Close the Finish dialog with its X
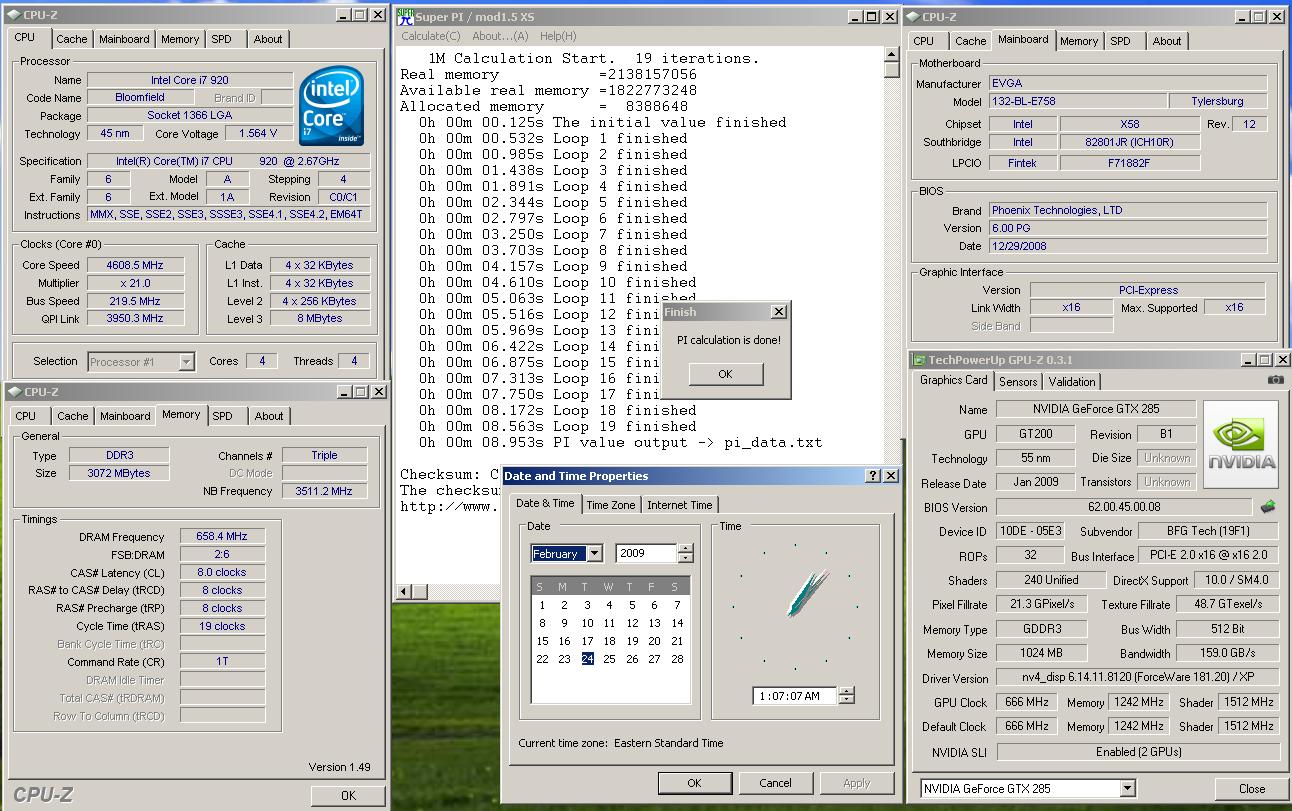 [779, 312]
